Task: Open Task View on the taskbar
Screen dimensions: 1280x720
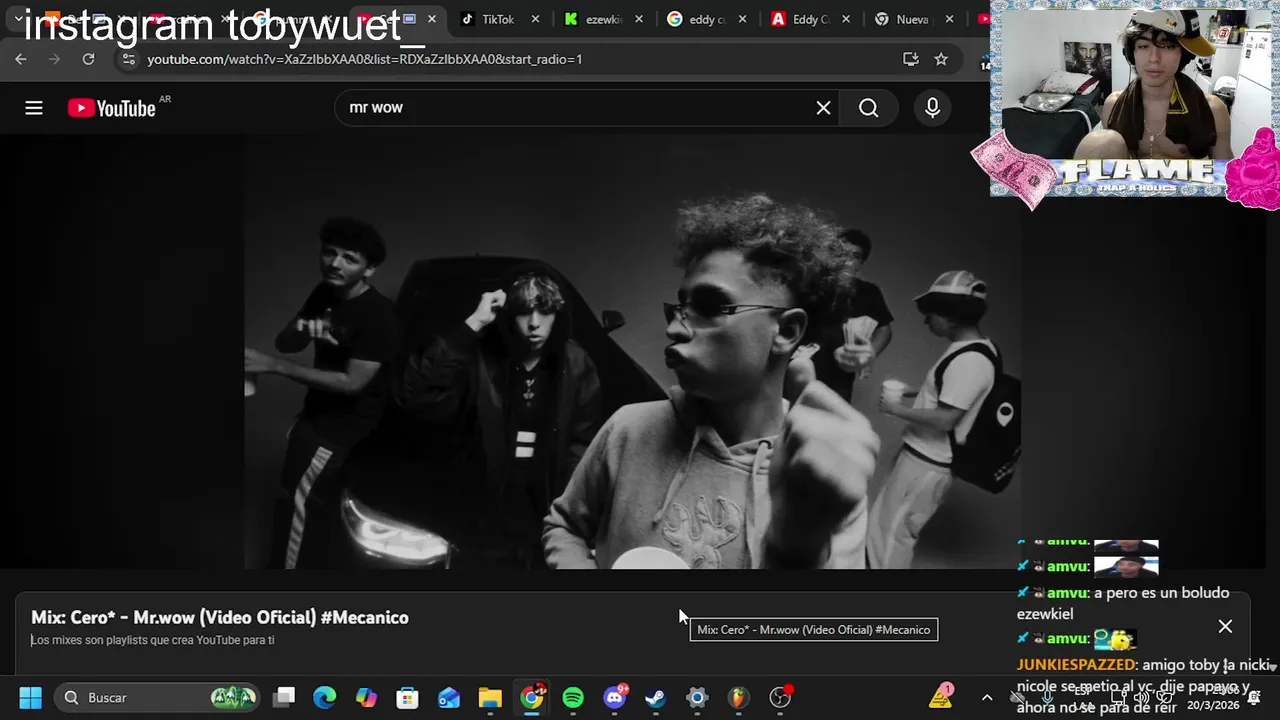Action: pos(284,698)
